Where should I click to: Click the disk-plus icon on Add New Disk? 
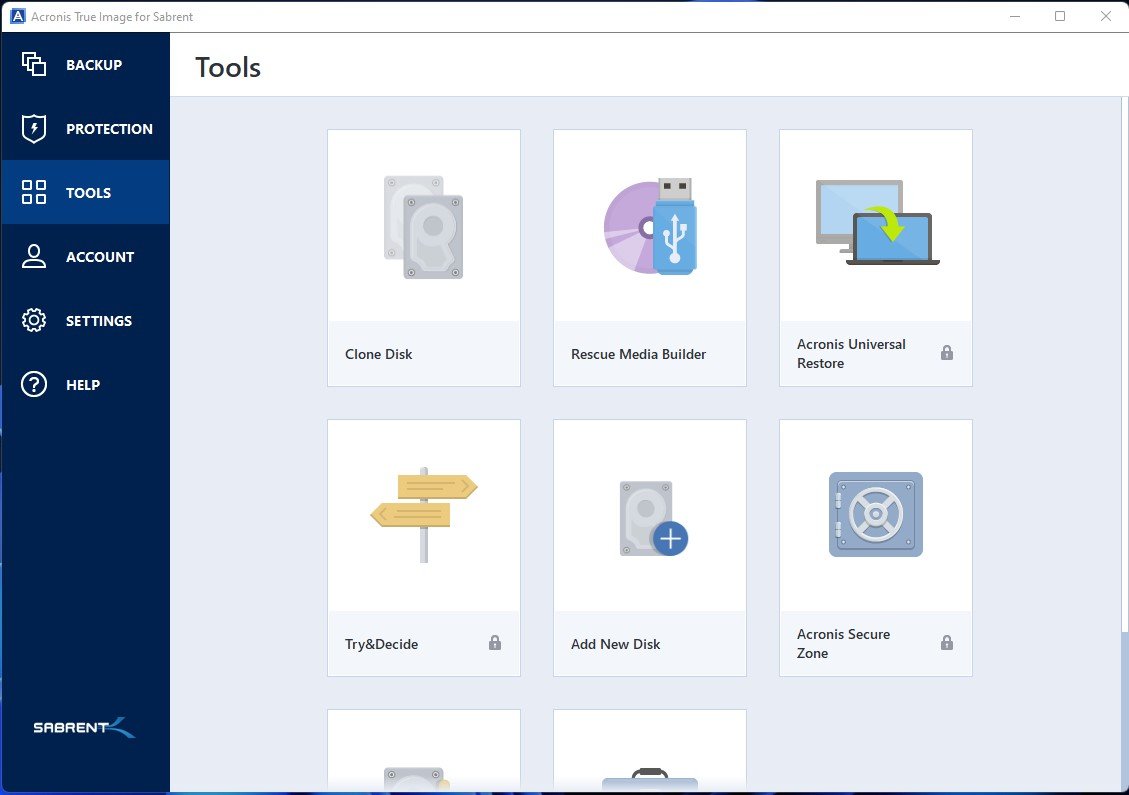[x=649, y=515]
